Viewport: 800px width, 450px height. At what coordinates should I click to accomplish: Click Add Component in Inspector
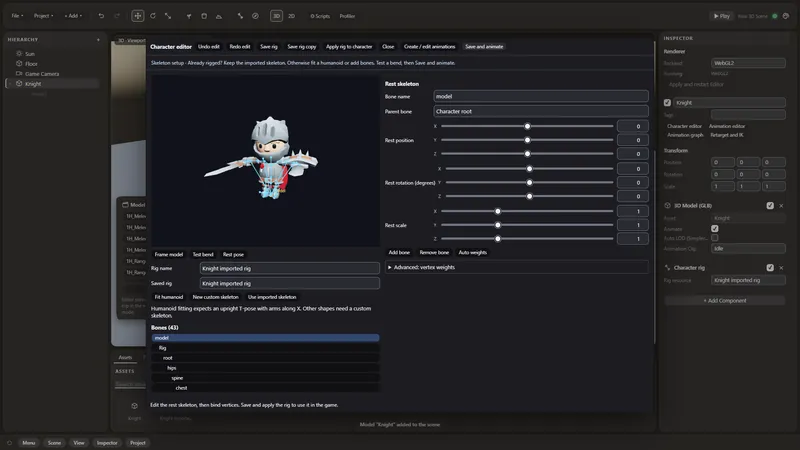pos(724,301)
